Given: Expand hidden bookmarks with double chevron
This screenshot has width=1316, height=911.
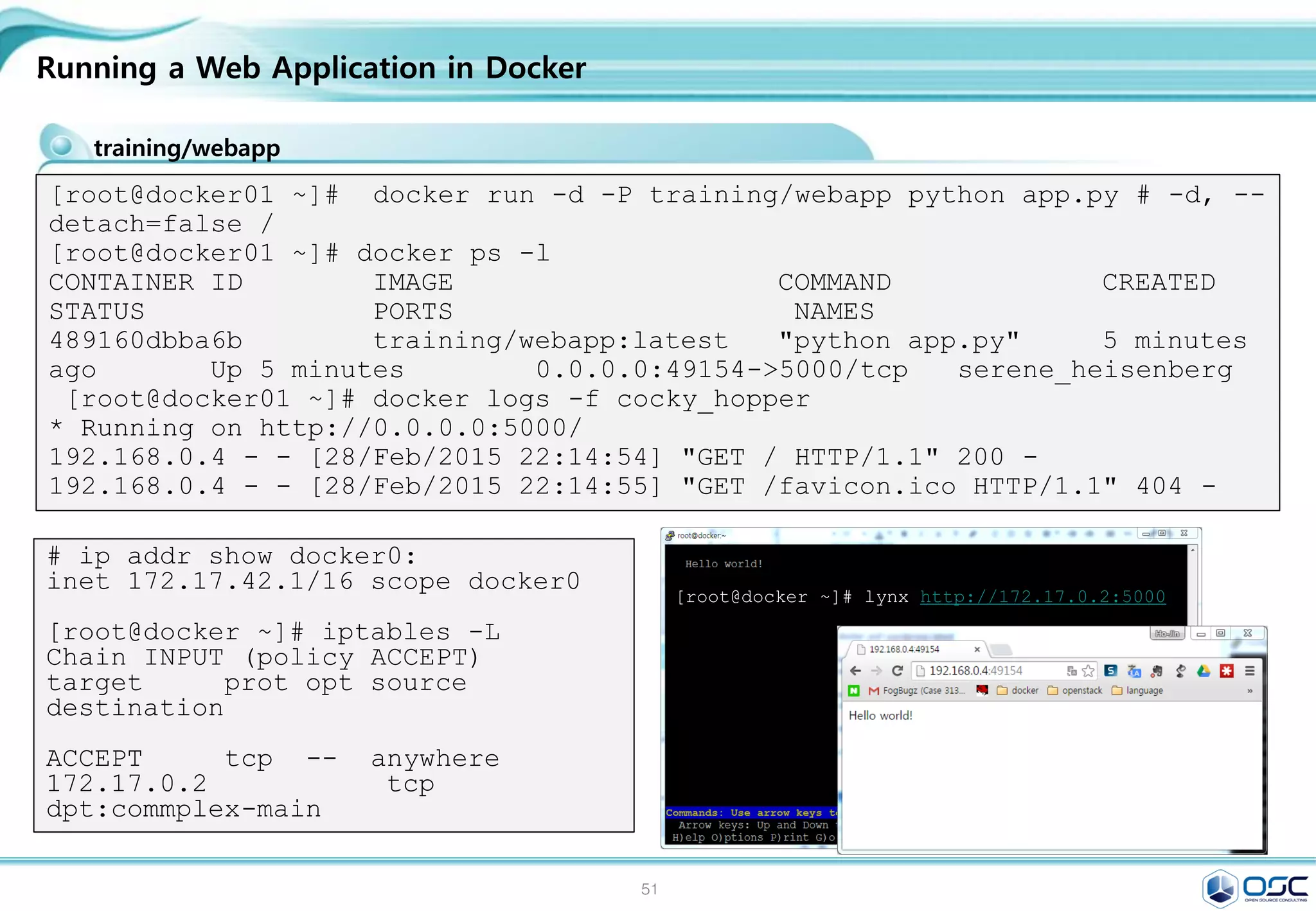Looking at the screenshot, I should (1250, 691).
